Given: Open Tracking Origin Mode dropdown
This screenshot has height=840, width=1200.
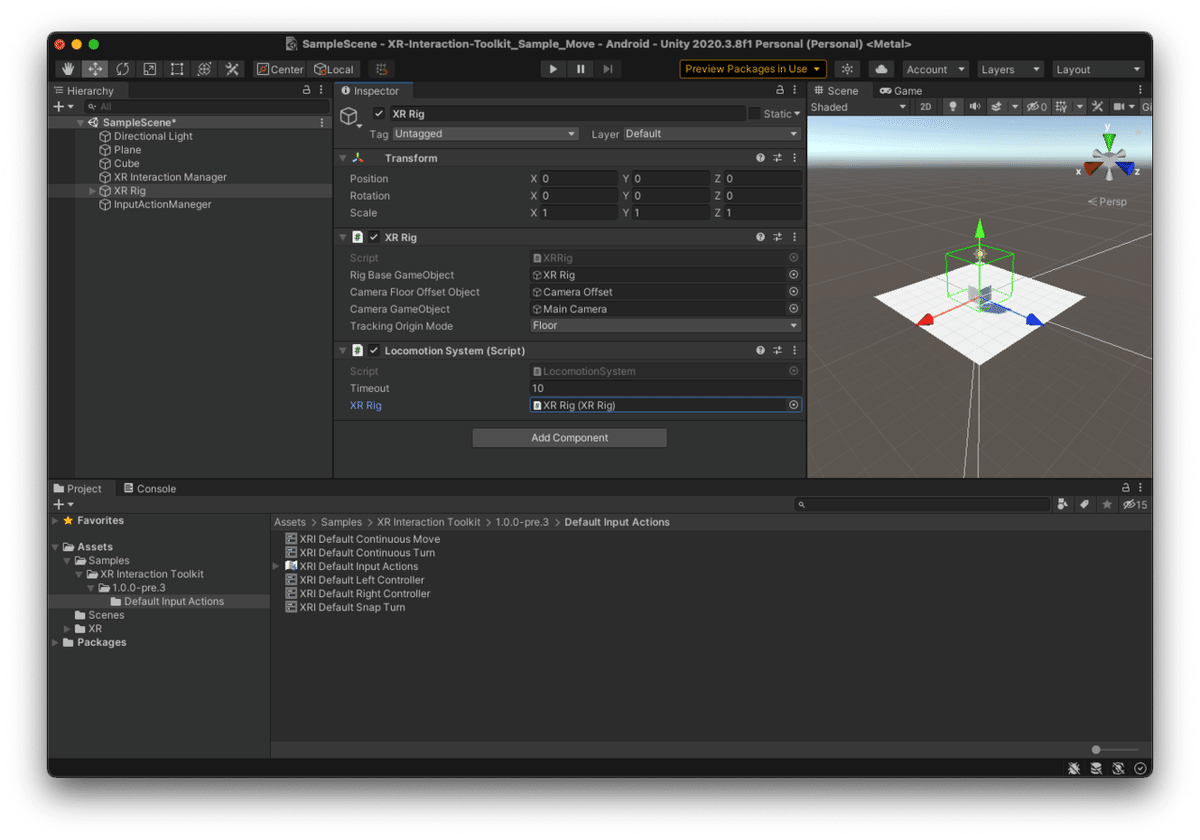Looking at the screenshot, I should pos(665,326).
